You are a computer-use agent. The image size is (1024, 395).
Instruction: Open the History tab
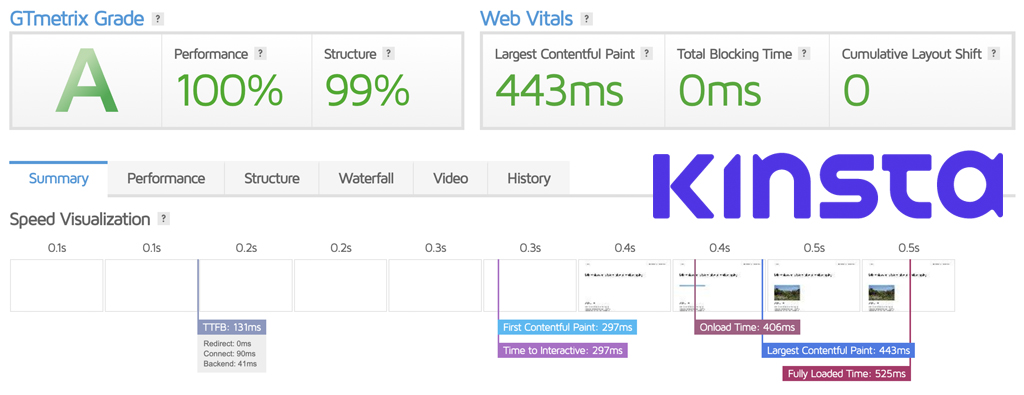click(529, 178)
